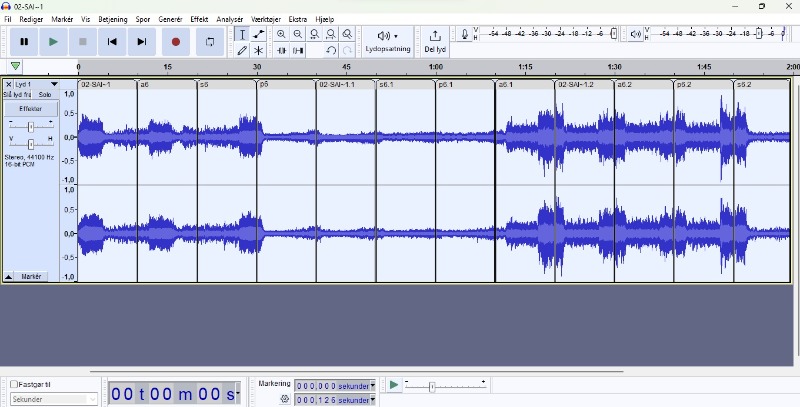
Task: Click the Effekter button on track panel
Action: point(31,109)
